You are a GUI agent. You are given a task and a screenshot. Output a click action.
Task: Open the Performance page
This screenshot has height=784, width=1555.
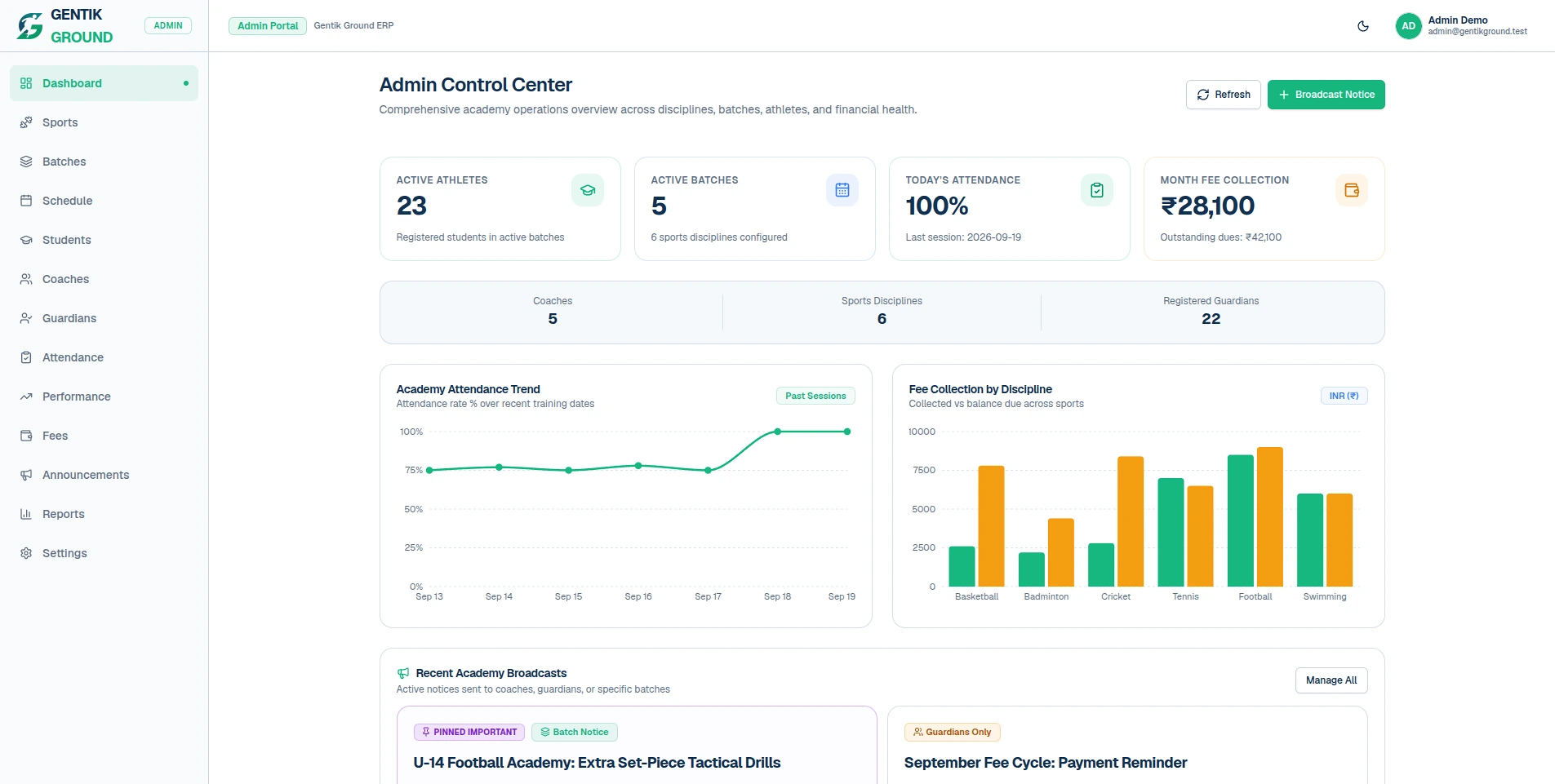pyautogui.click(x=104, y=396)
